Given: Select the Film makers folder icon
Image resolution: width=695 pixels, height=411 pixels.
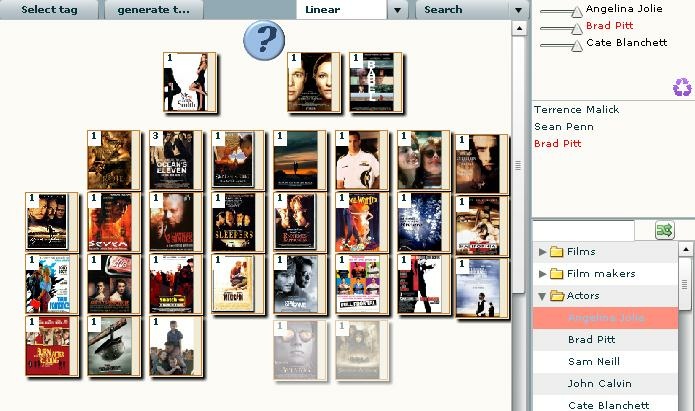Looking at the screenshot, I should (x=556, y=274).
